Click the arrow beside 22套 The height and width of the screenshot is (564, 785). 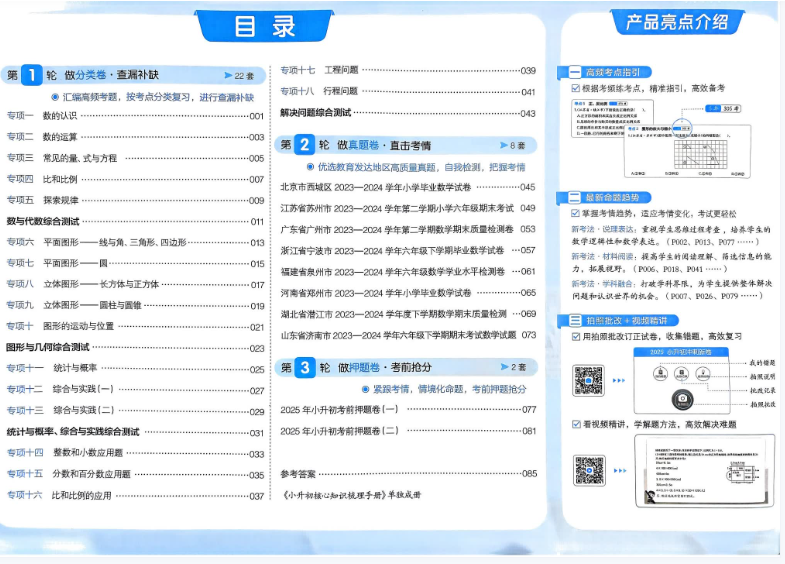pyautogui.click(x=228, y=76)
